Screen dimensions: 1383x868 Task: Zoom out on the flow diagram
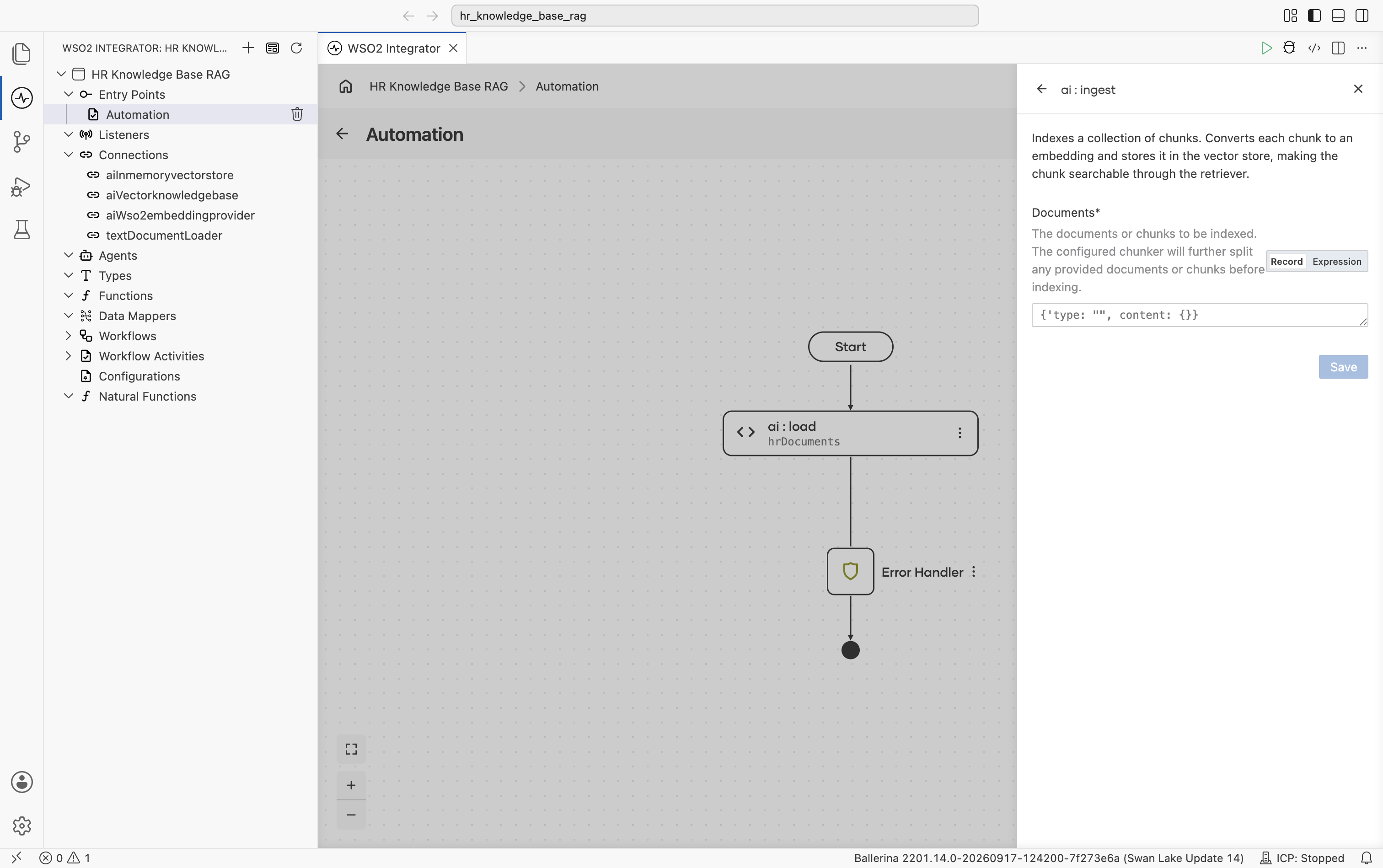351,814
